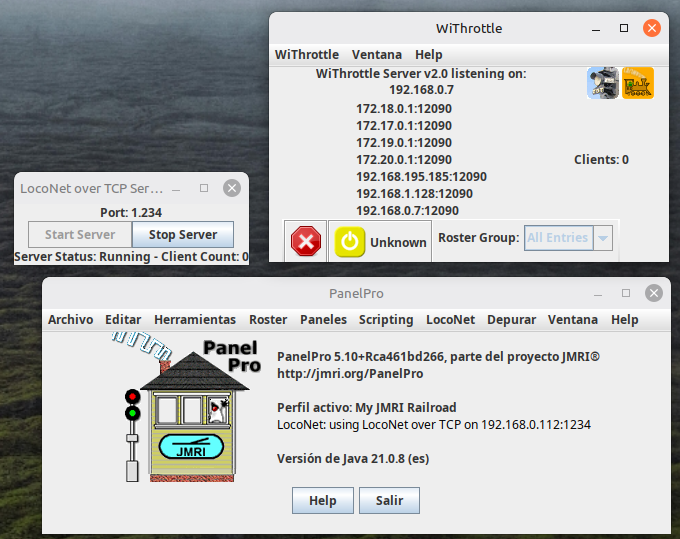Click the Salir button
The width and height of the screenshot is (680, 539).
[389, 500]
